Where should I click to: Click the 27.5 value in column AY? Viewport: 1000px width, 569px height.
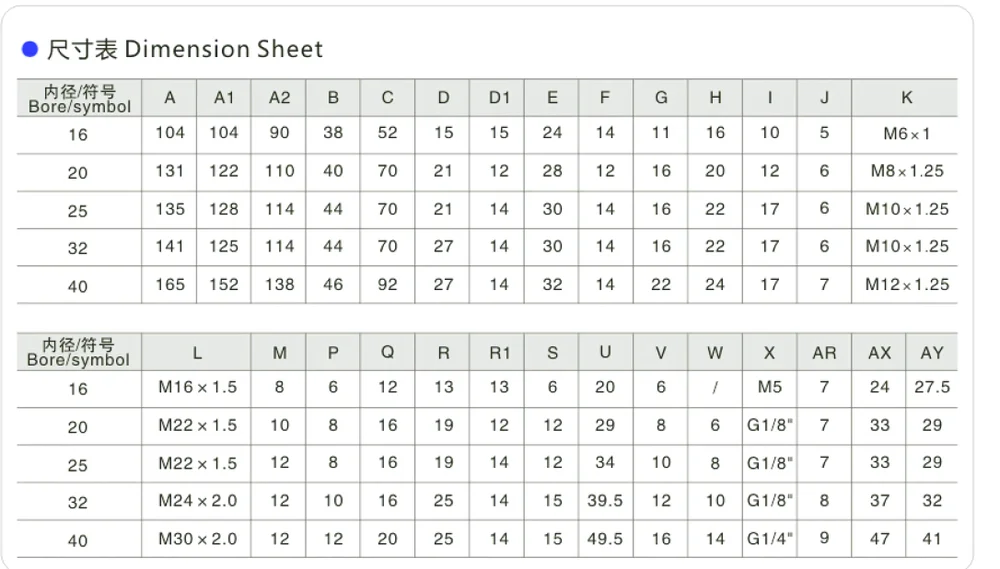coord(932,388)
